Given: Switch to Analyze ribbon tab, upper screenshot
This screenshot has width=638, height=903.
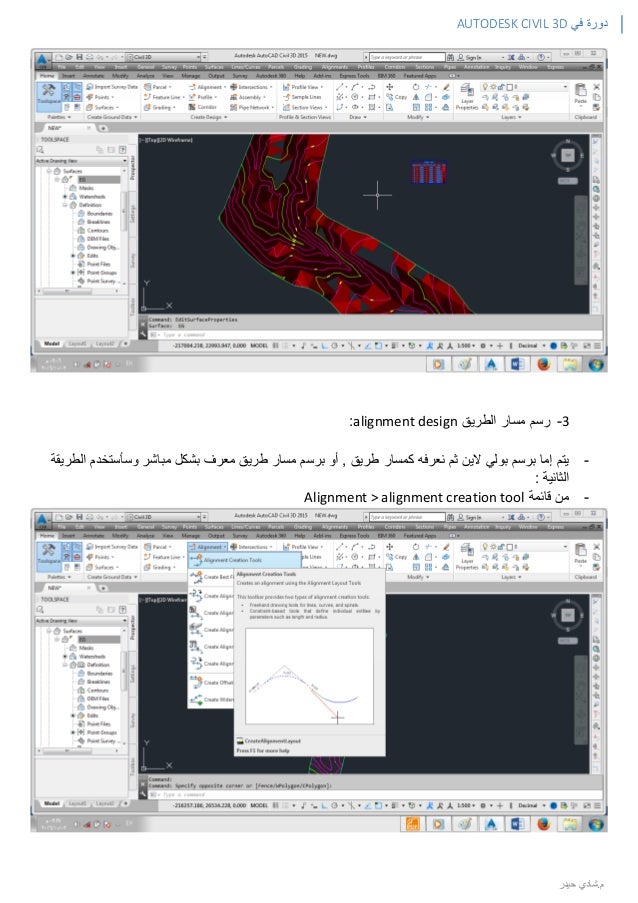Looking at the screenshot, I should point(145,76).
